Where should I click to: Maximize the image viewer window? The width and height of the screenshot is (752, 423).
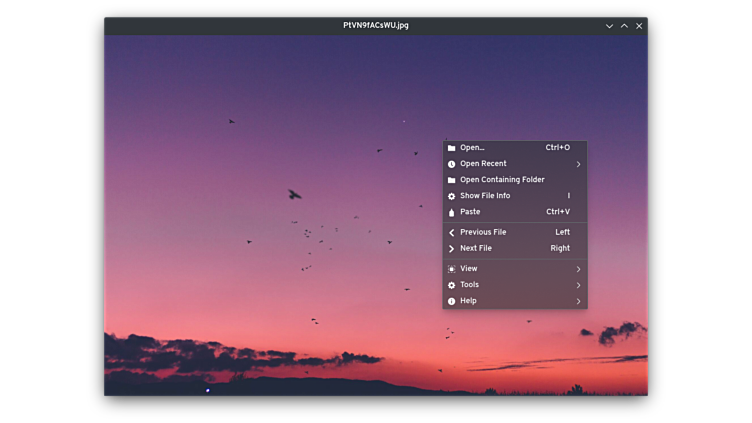(624, 26)
